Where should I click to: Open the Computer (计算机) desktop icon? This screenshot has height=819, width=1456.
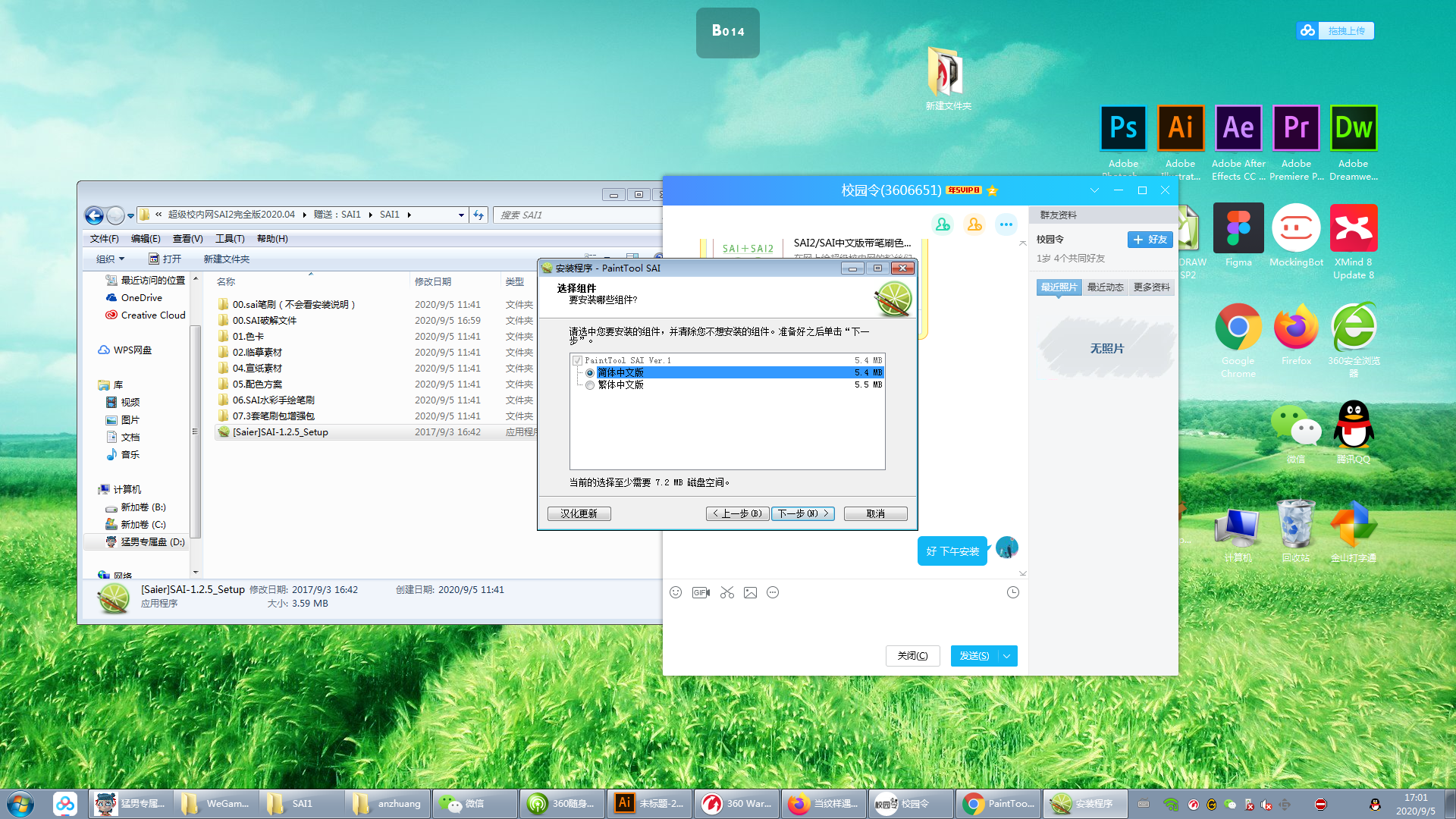1238,528
